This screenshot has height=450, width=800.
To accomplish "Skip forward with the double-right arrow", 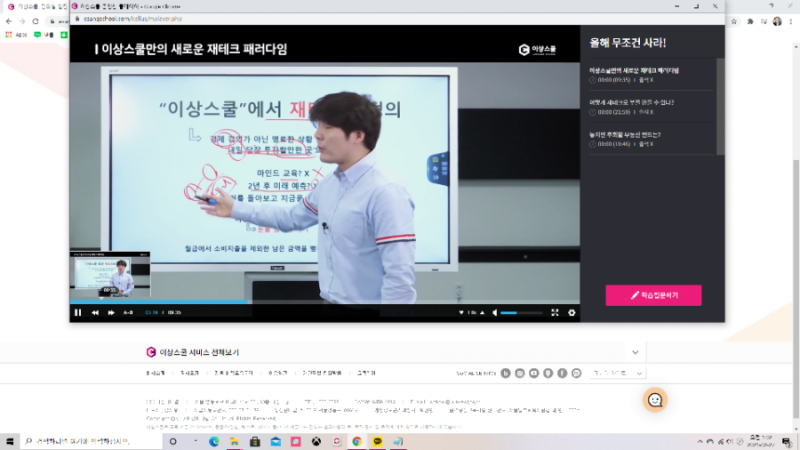I will coord(111,313).
